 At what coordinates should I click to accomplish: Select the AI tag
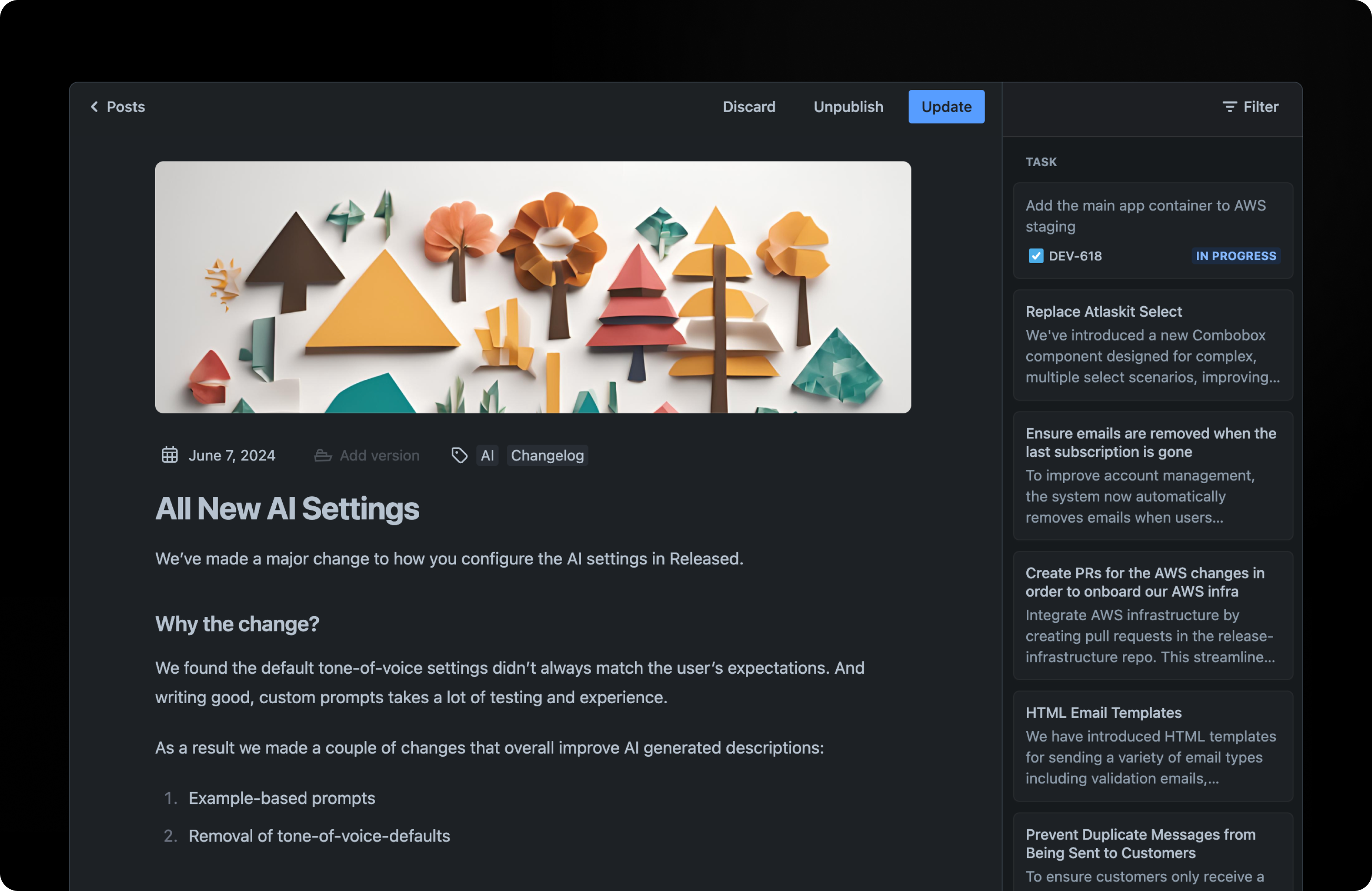[487, 455]
